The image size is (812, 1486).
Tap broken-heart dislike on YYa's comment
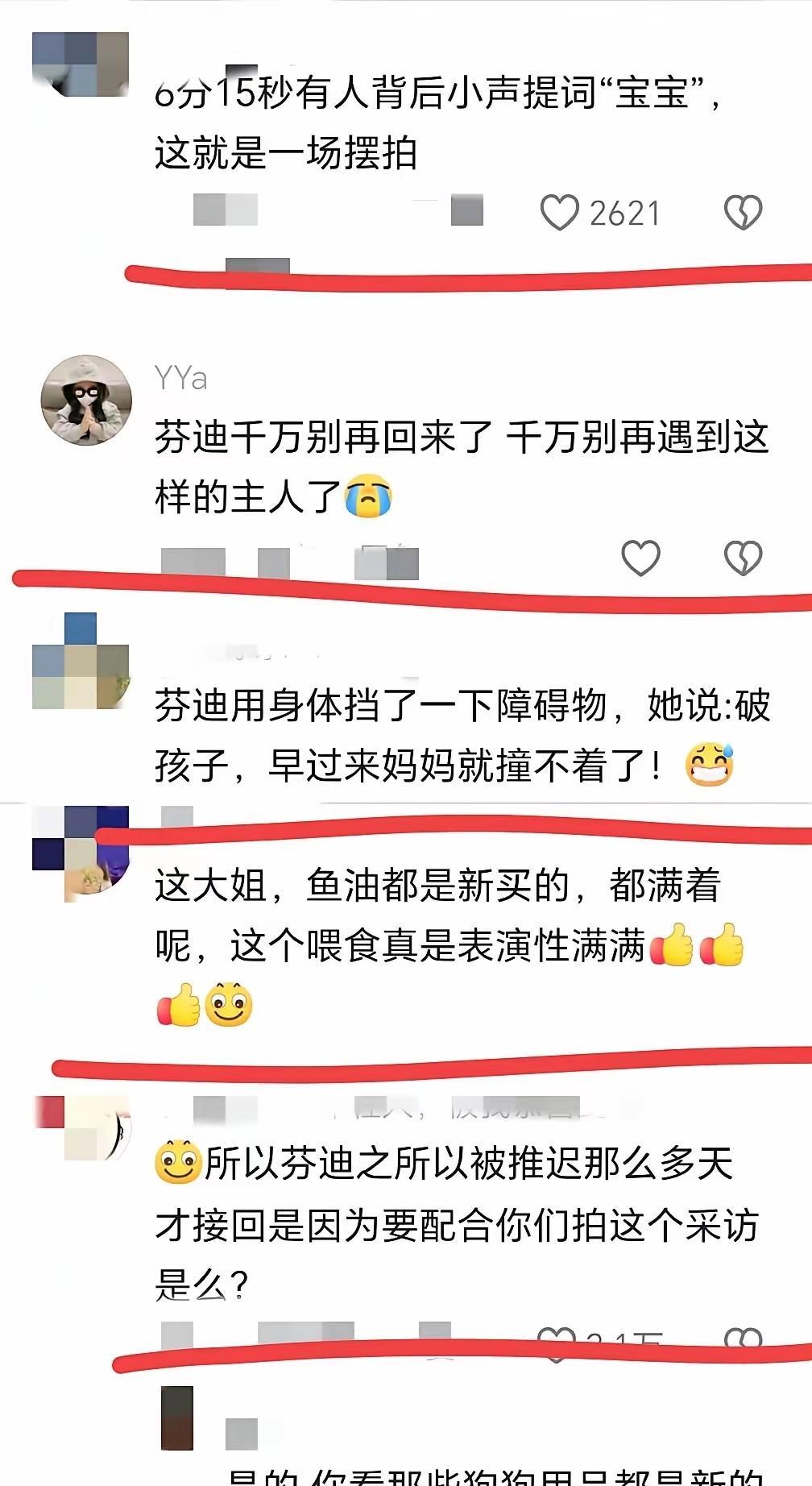click(743, 558)
